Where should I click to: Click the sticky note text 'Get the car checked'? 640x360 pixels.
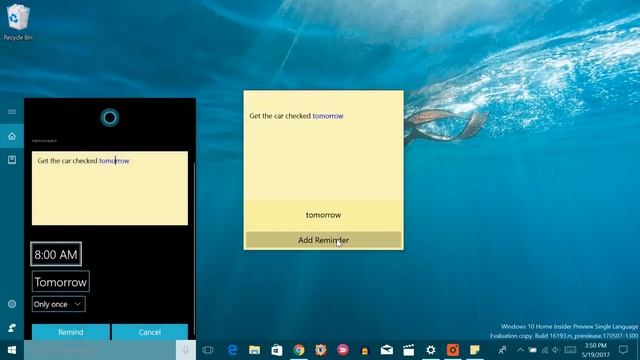point(280,116)
